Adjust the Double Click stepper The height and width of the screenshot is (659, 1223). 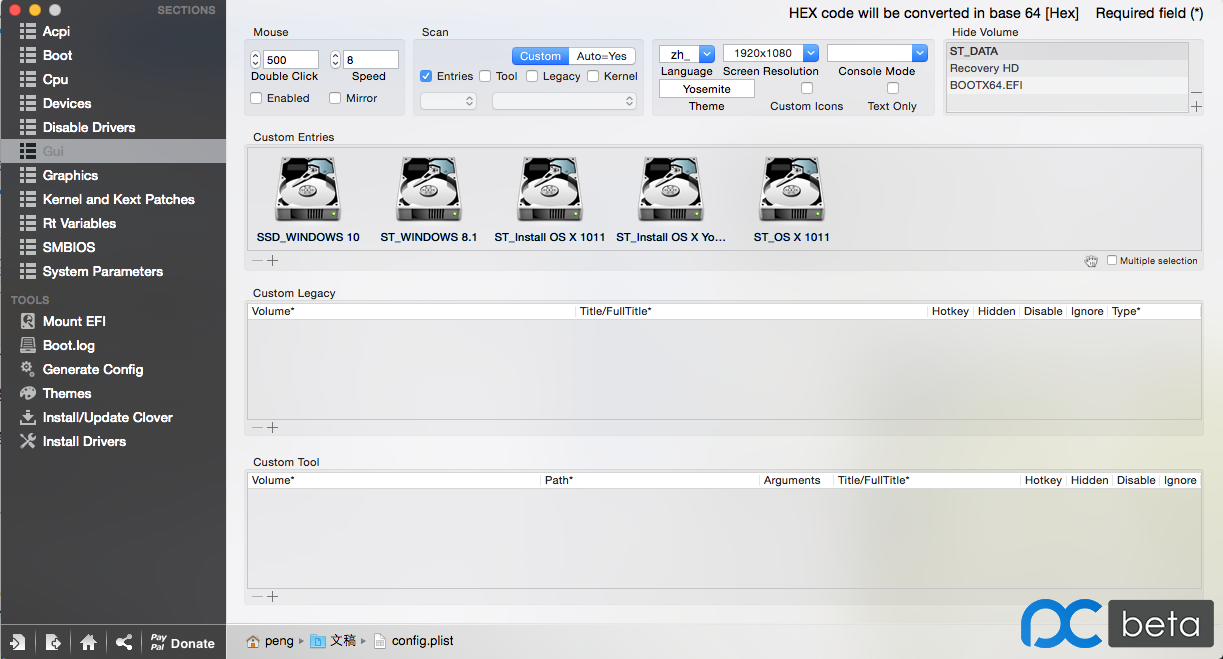tap(256, 60)
